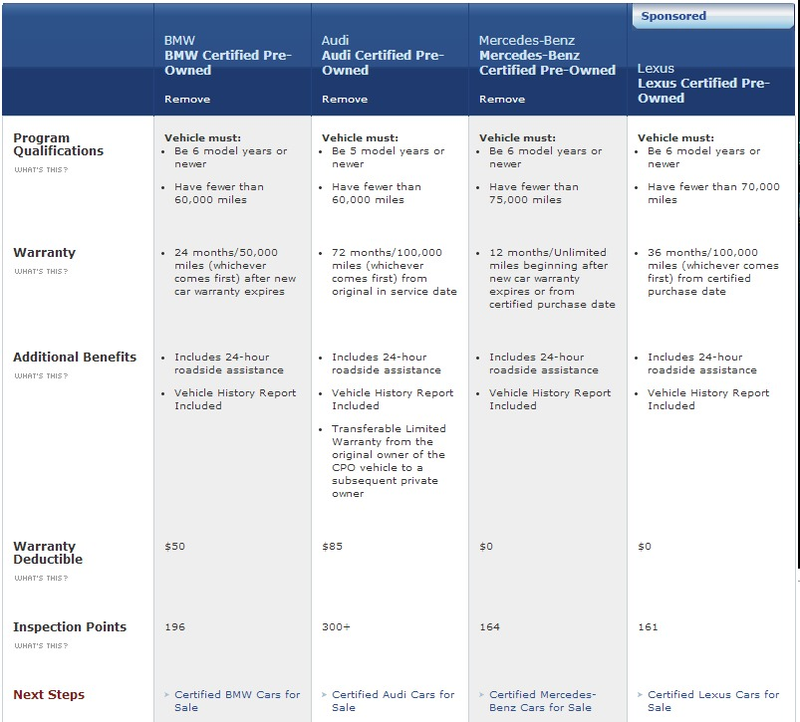Click What's This under Inspection Points
This screenshot has height=722, width=800.
tap(41, 645)
